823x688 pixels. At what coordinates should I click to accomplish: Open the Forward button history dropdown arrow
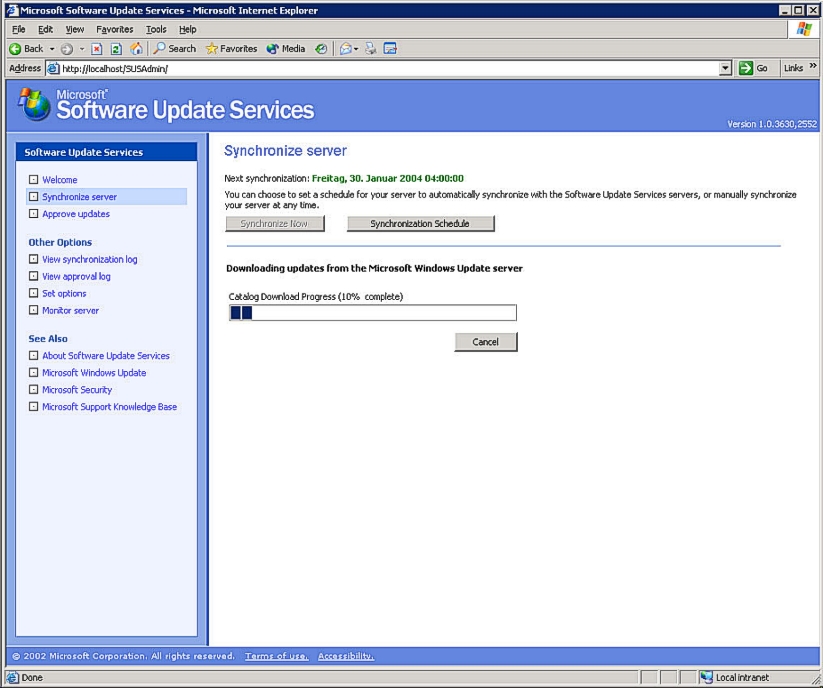82,49
